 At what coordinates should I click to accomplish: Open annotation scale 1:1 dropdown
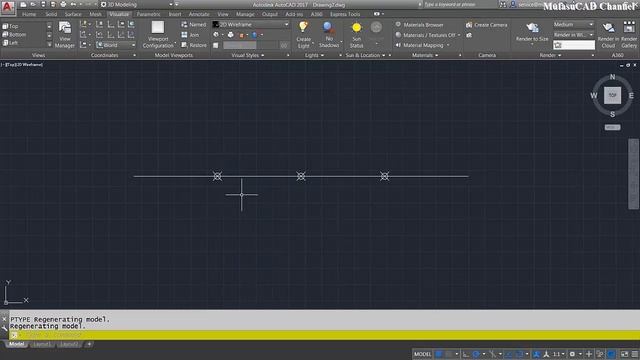[558, 354]
